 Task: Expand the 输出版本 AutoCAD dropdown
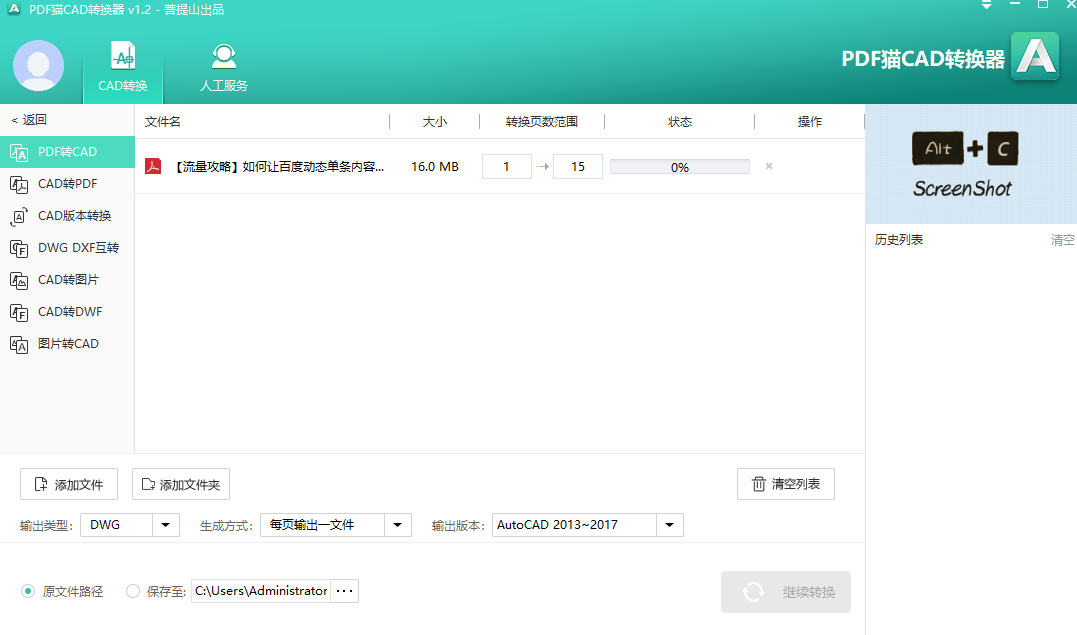670,525
